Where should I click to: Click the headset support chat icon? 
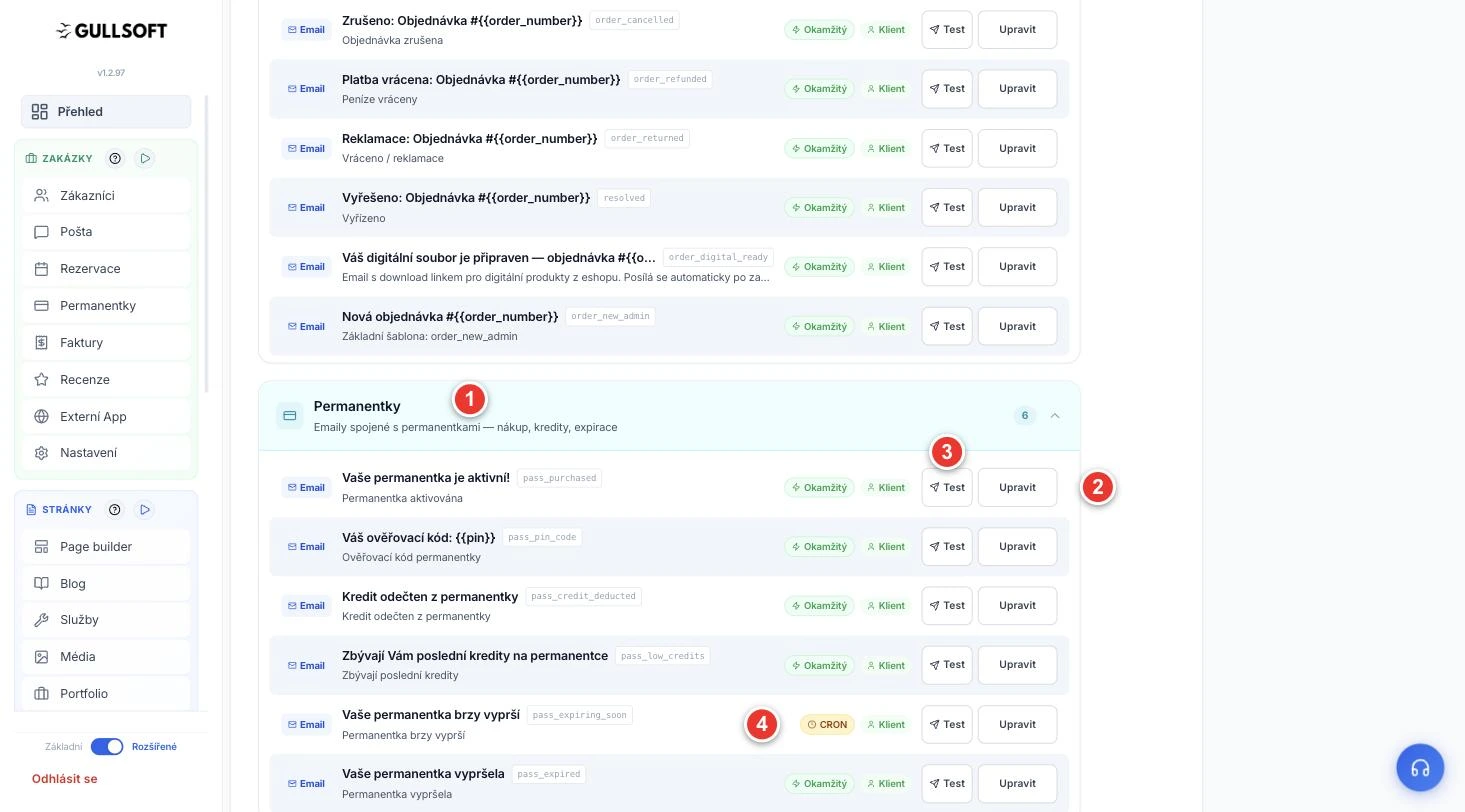coord(1420,768)
